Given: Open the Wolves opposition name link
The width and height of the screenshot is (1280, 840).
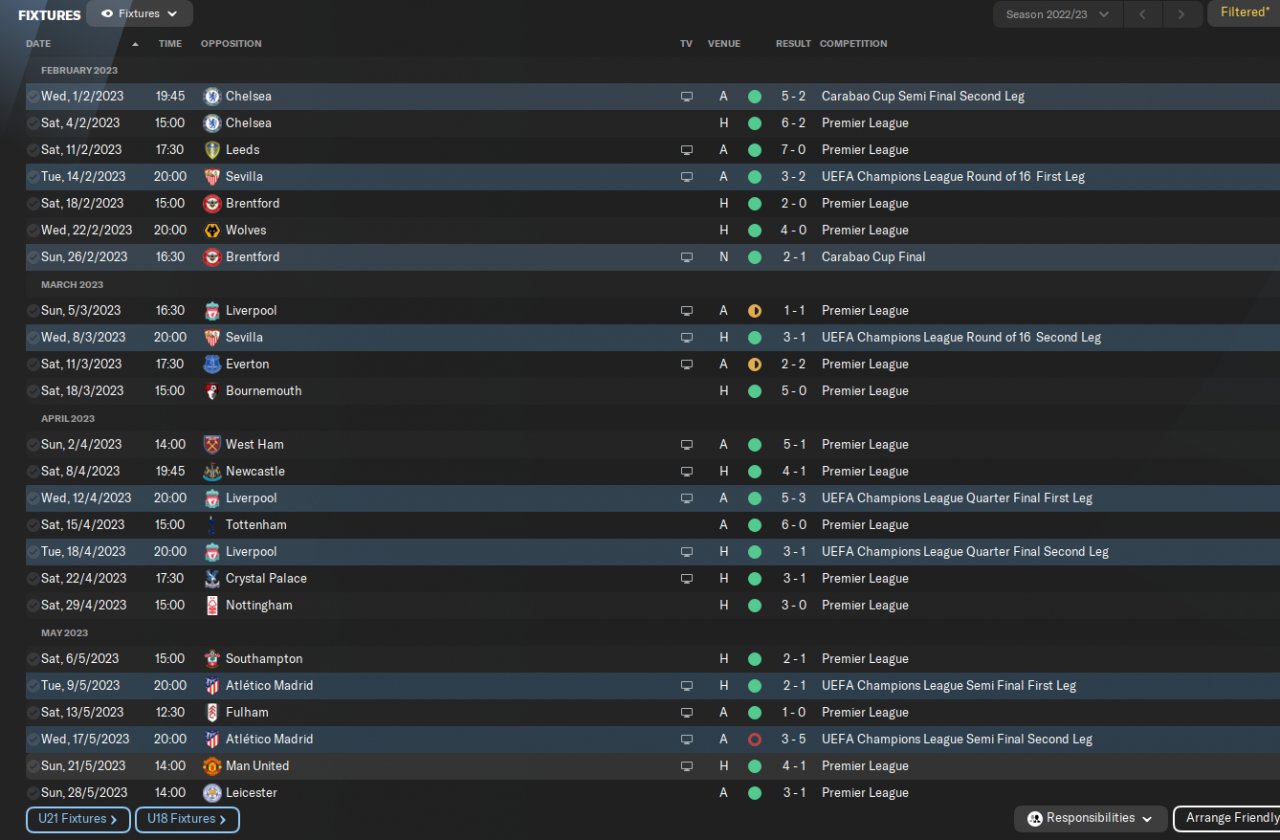Looking at the screenshot, I should point(246,230).
